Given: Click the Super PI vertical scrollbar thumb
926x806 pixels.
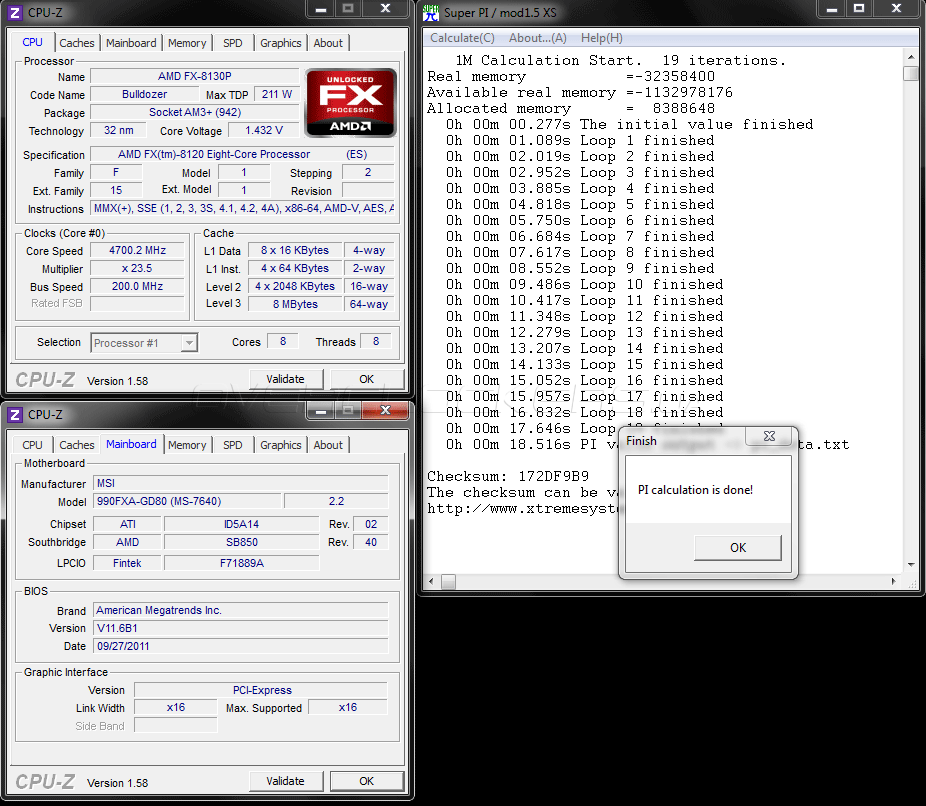Looking at the screenshot, I should (x=911, y=74).
